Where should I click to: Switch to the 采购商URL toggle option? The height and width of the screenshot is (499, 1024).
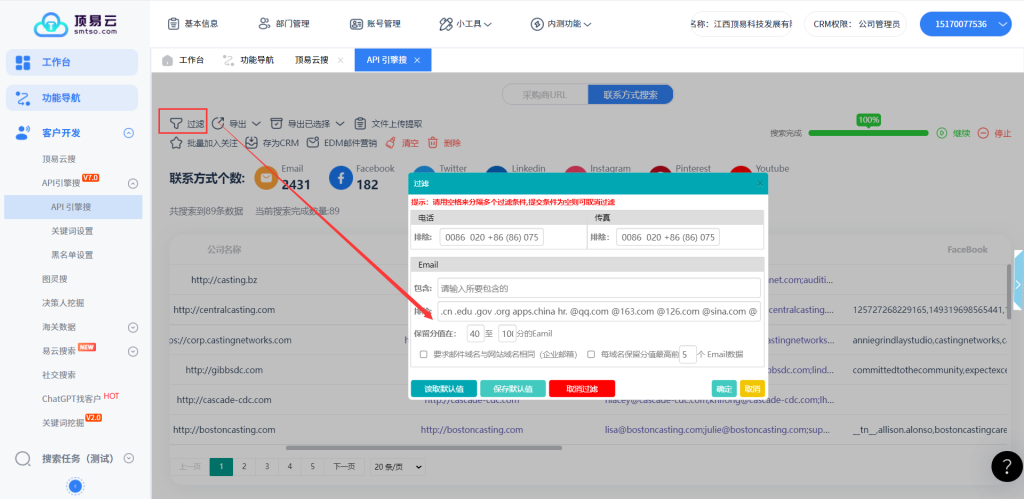544,95
